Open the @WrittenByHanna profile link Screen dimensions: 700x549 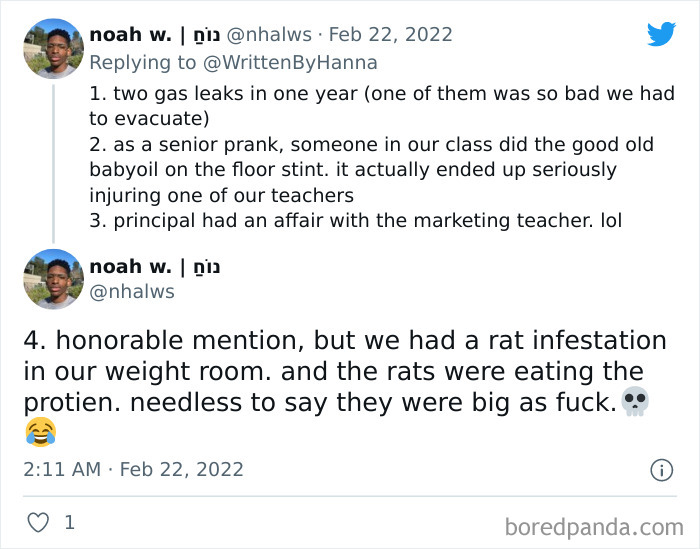(292, 63)
